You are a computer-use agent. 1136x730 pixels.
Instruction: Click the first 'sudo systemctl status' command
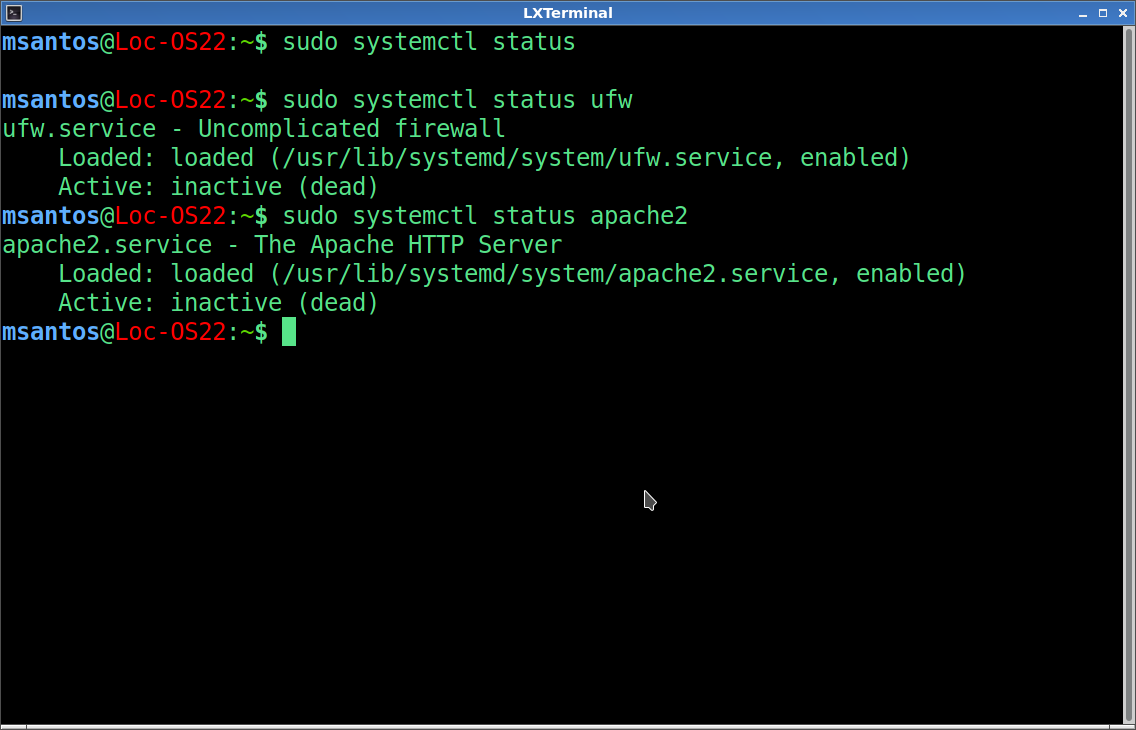(428, 43)
